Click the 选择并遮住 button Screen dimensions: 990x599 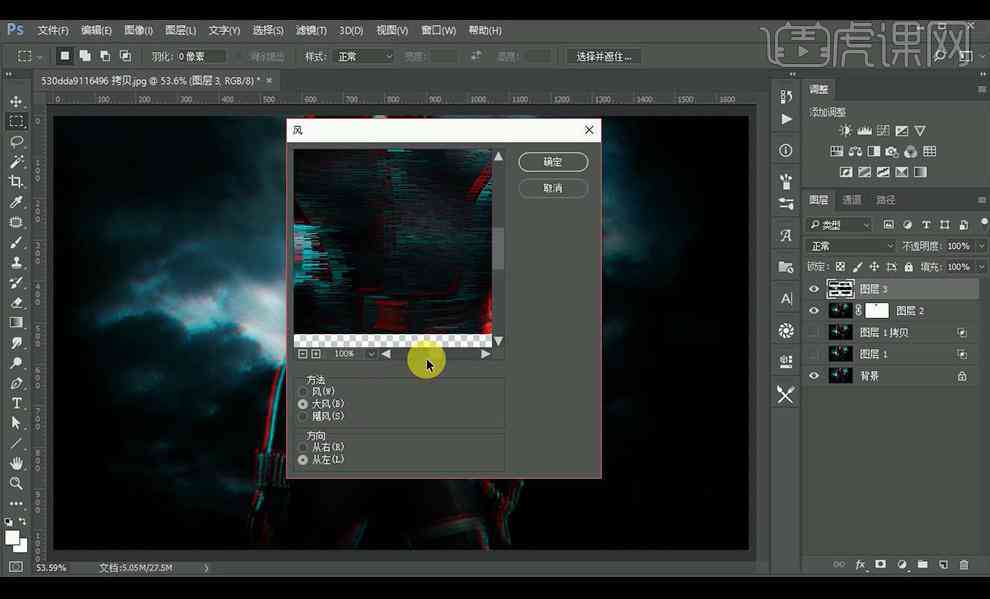coord(604,56)
